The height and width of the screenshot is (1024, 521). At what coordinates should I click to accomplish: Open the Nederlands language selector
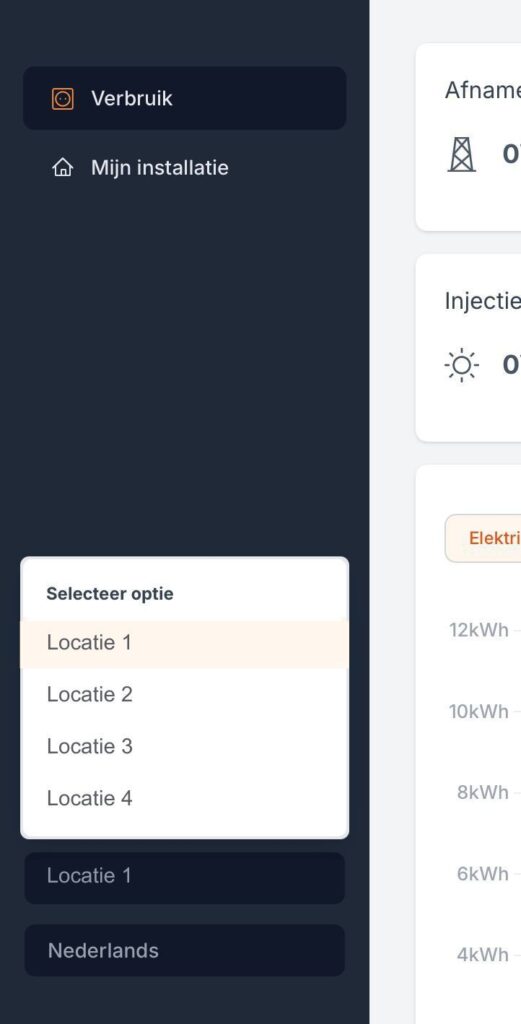point(185,950)
